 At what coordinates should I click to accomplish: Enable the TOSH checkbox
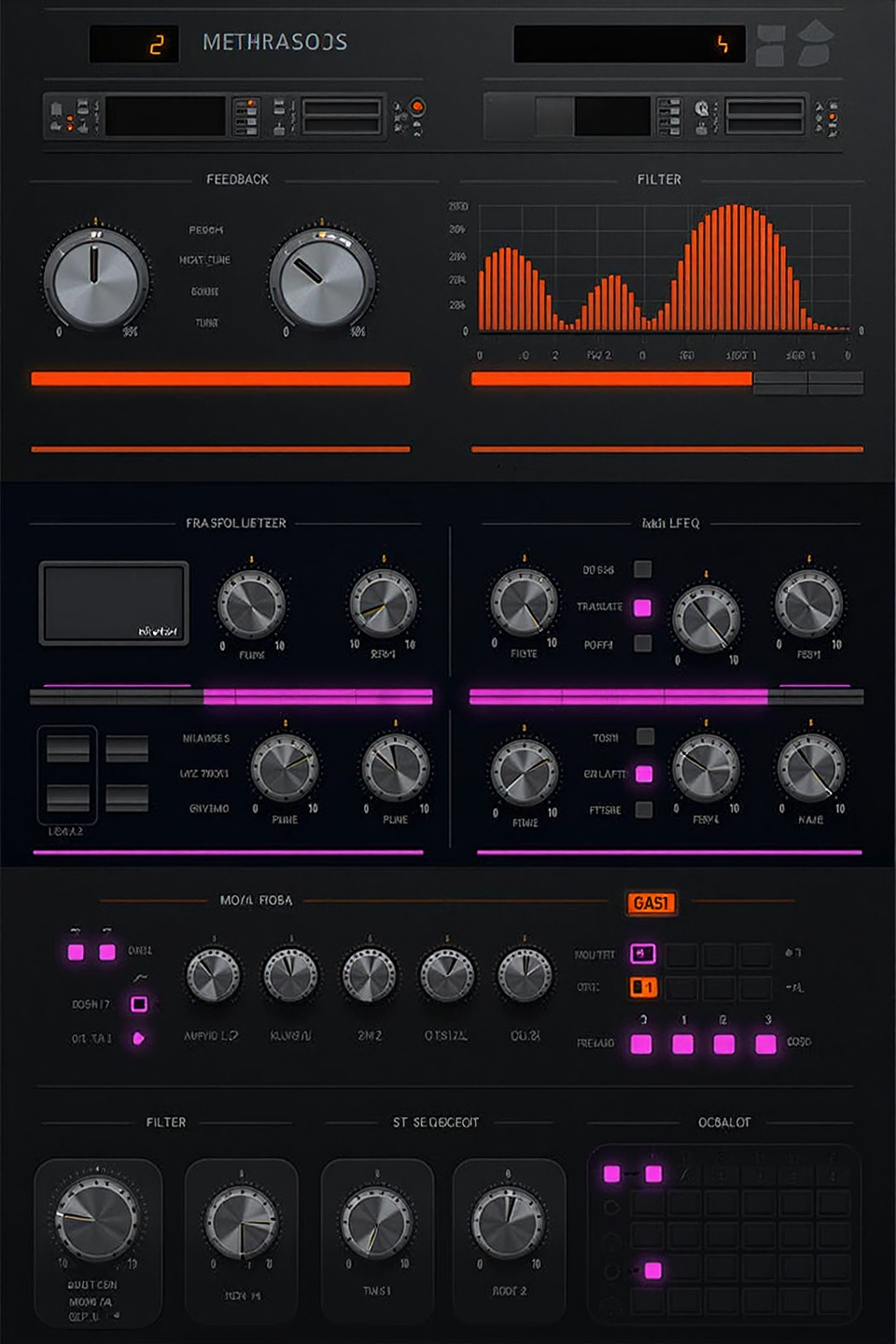(x=645, y=736)
